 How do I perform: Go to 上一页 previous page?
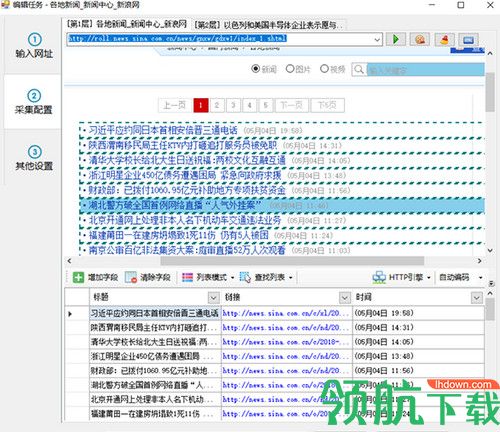click(175, 105)
